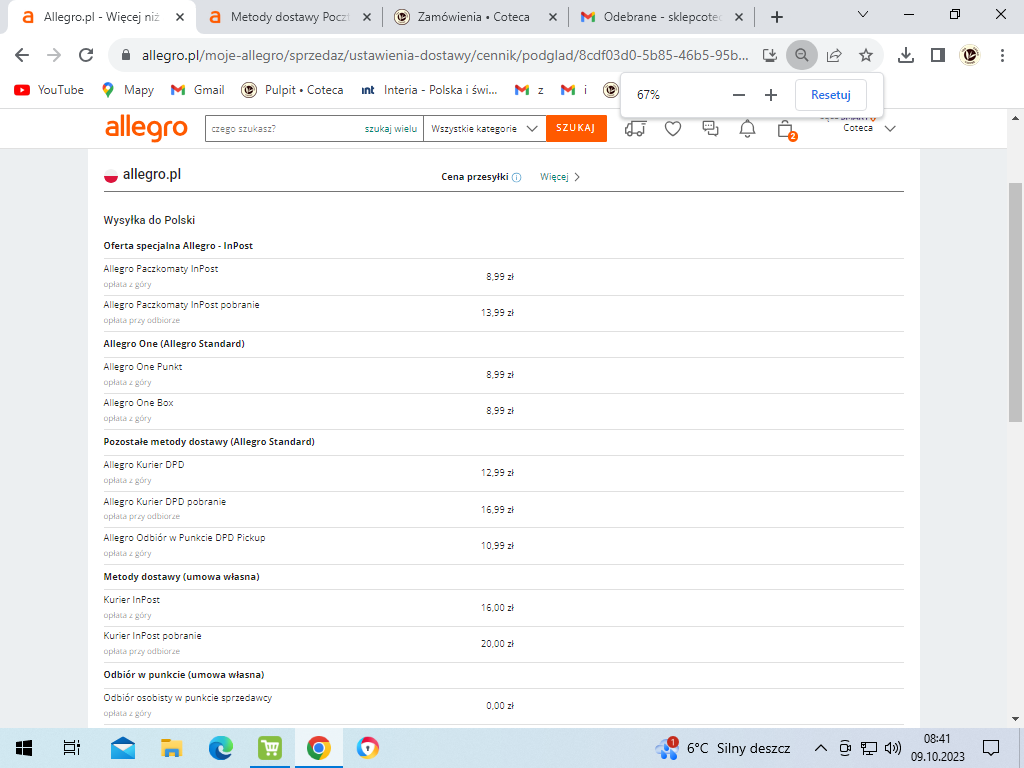
Task: Click the info icon beside Cena przesyłki
Action: coord(517,177)
